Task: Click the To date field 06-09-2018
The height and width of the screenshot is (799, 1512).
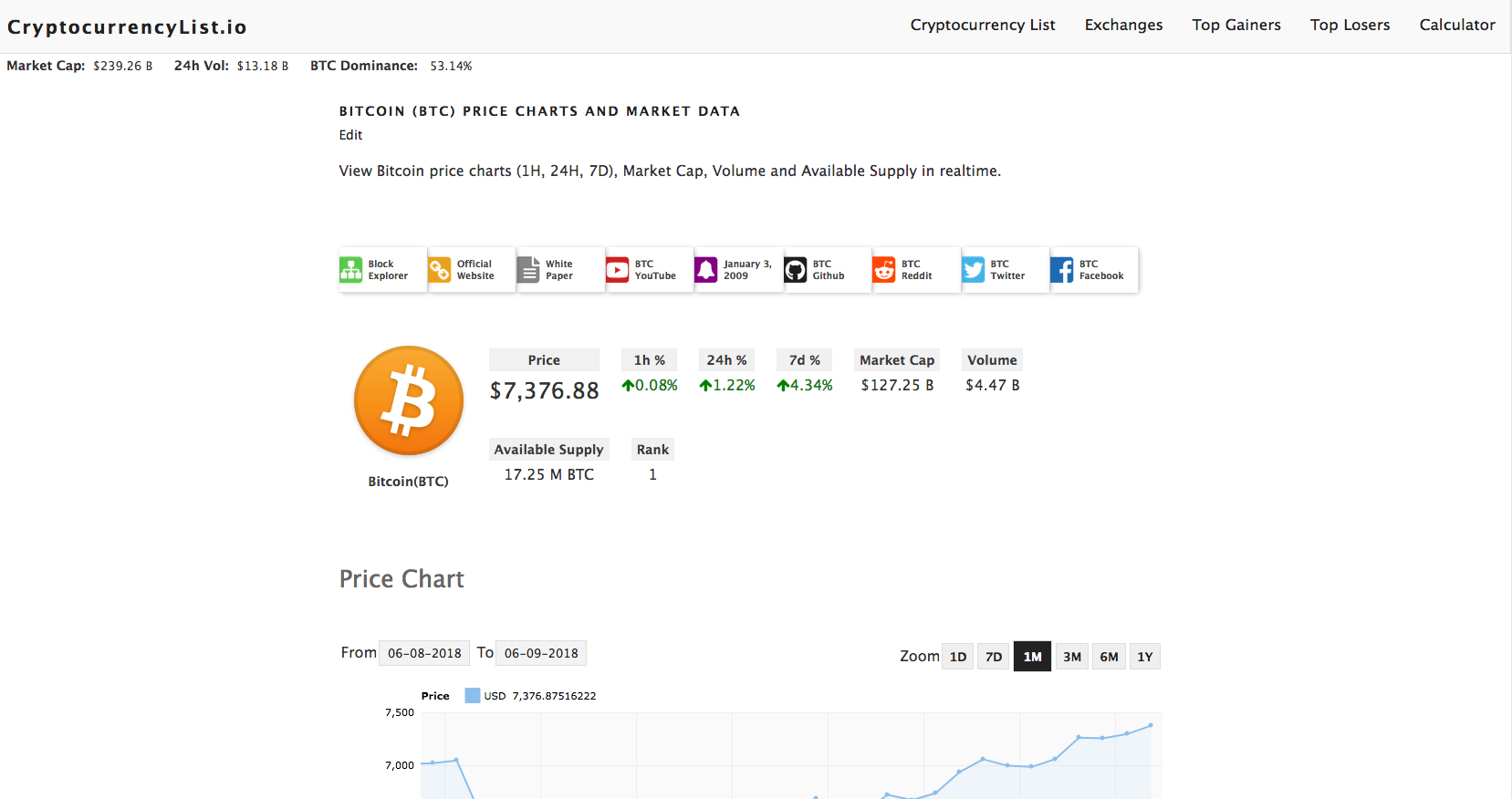Action: click(541, 653)
